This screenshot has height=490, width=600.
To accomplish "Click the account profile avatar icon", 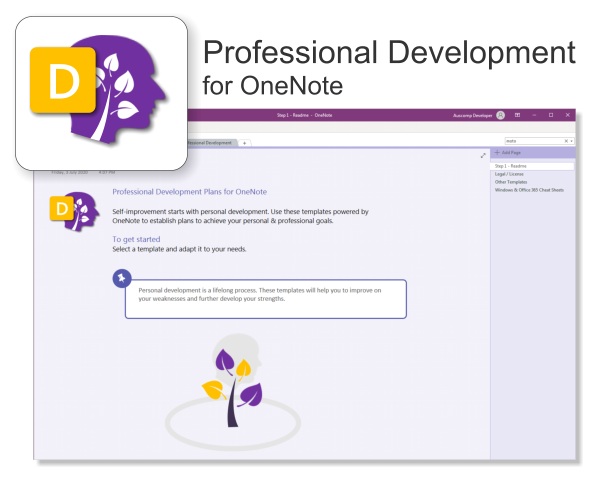I will point(501,115).
